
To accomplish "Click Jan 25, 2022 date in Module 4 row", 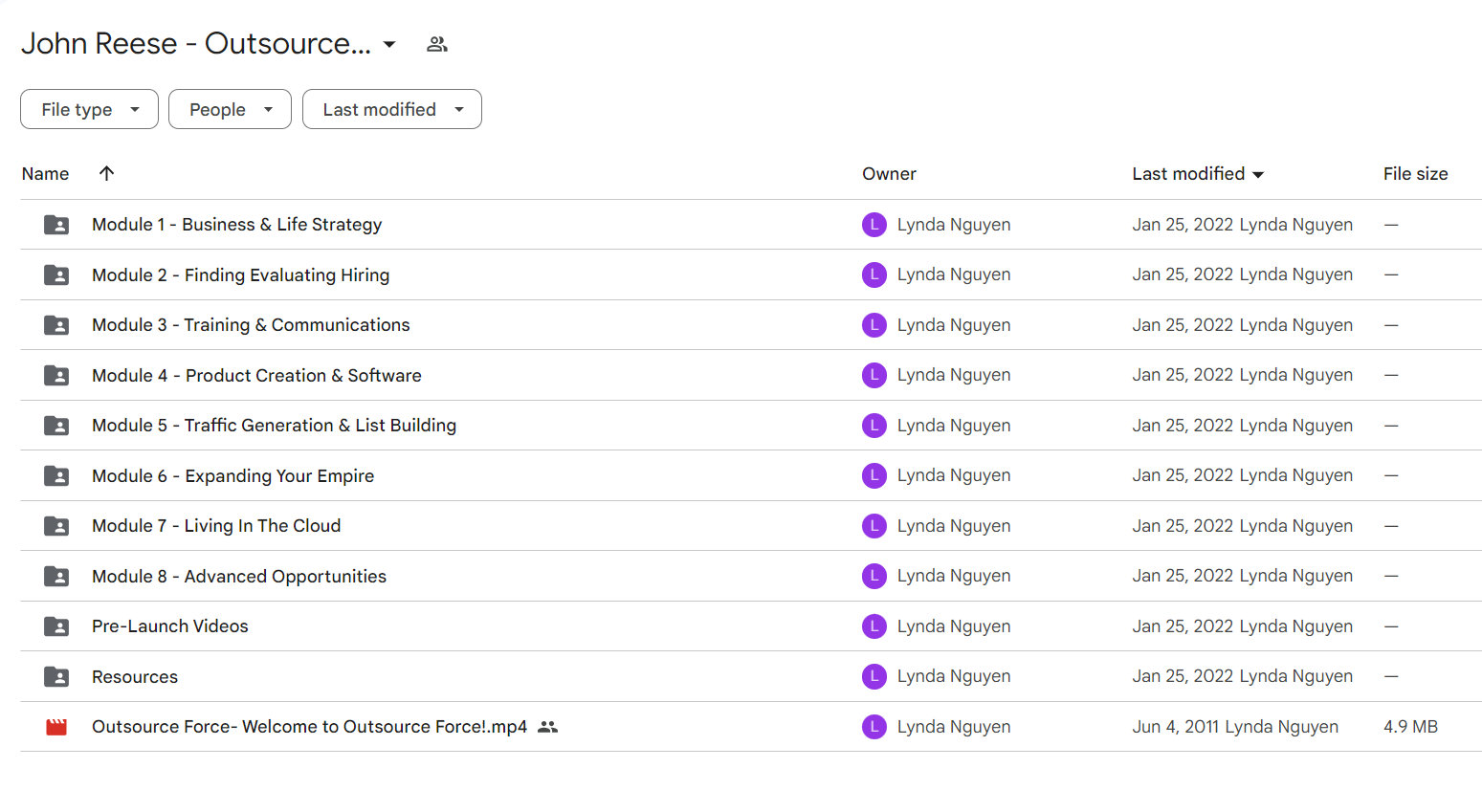I will click(1183, 375).
